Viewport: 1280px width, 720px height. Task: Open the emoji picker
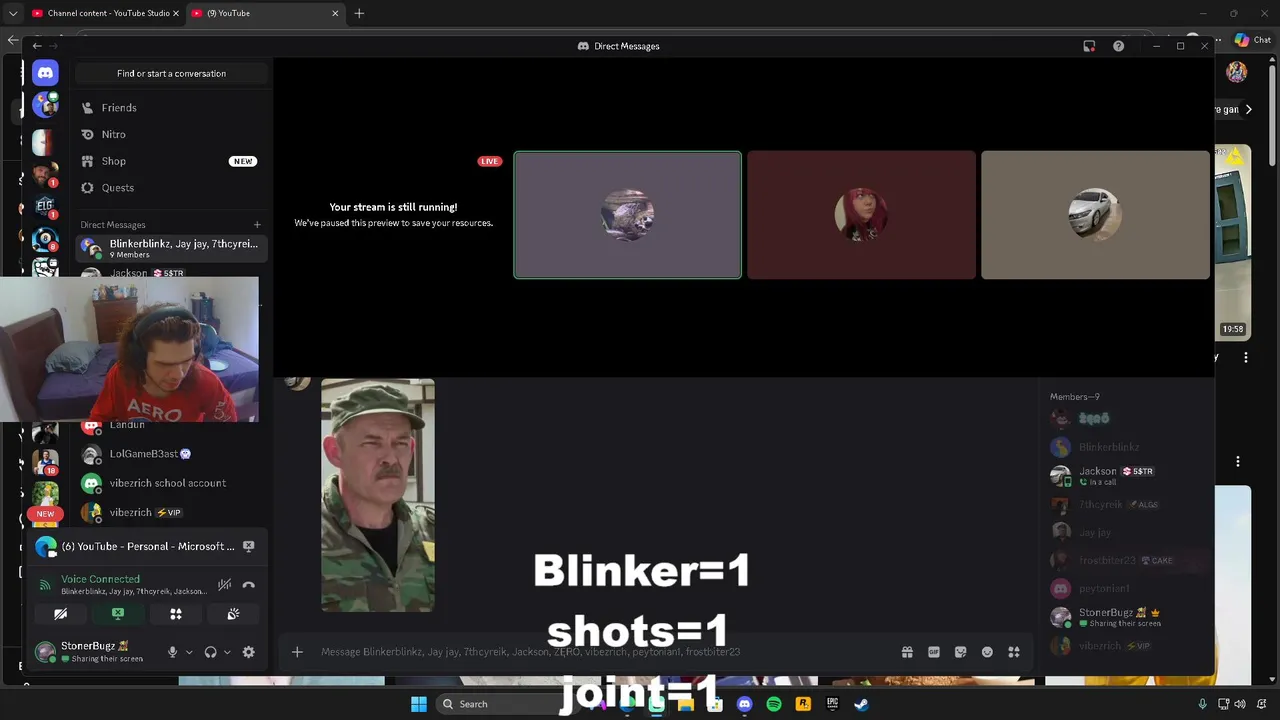tap(987, 652)
